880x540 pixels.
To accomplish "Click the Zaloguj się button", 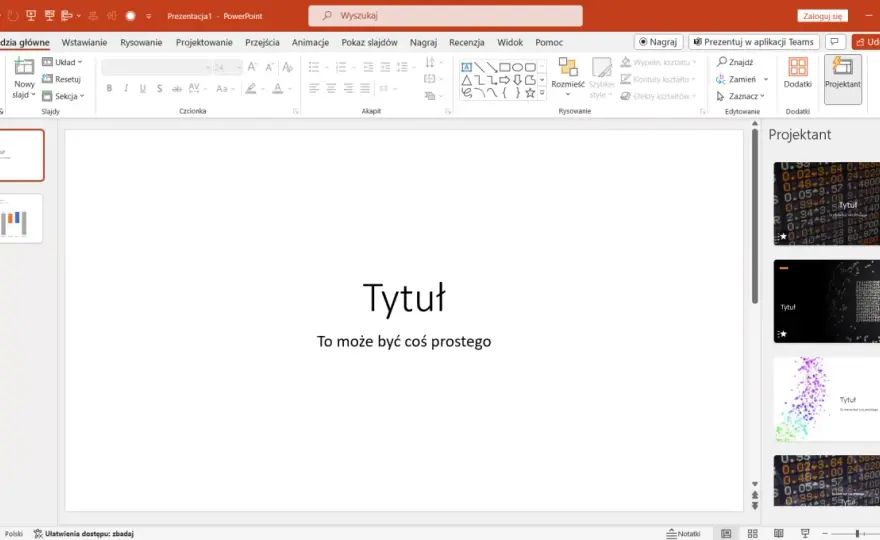I will point(822,16).
